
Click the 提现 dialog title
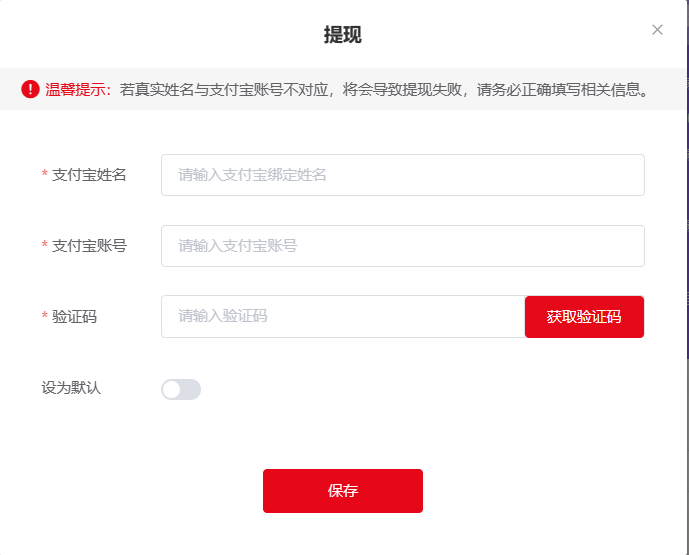343,34
